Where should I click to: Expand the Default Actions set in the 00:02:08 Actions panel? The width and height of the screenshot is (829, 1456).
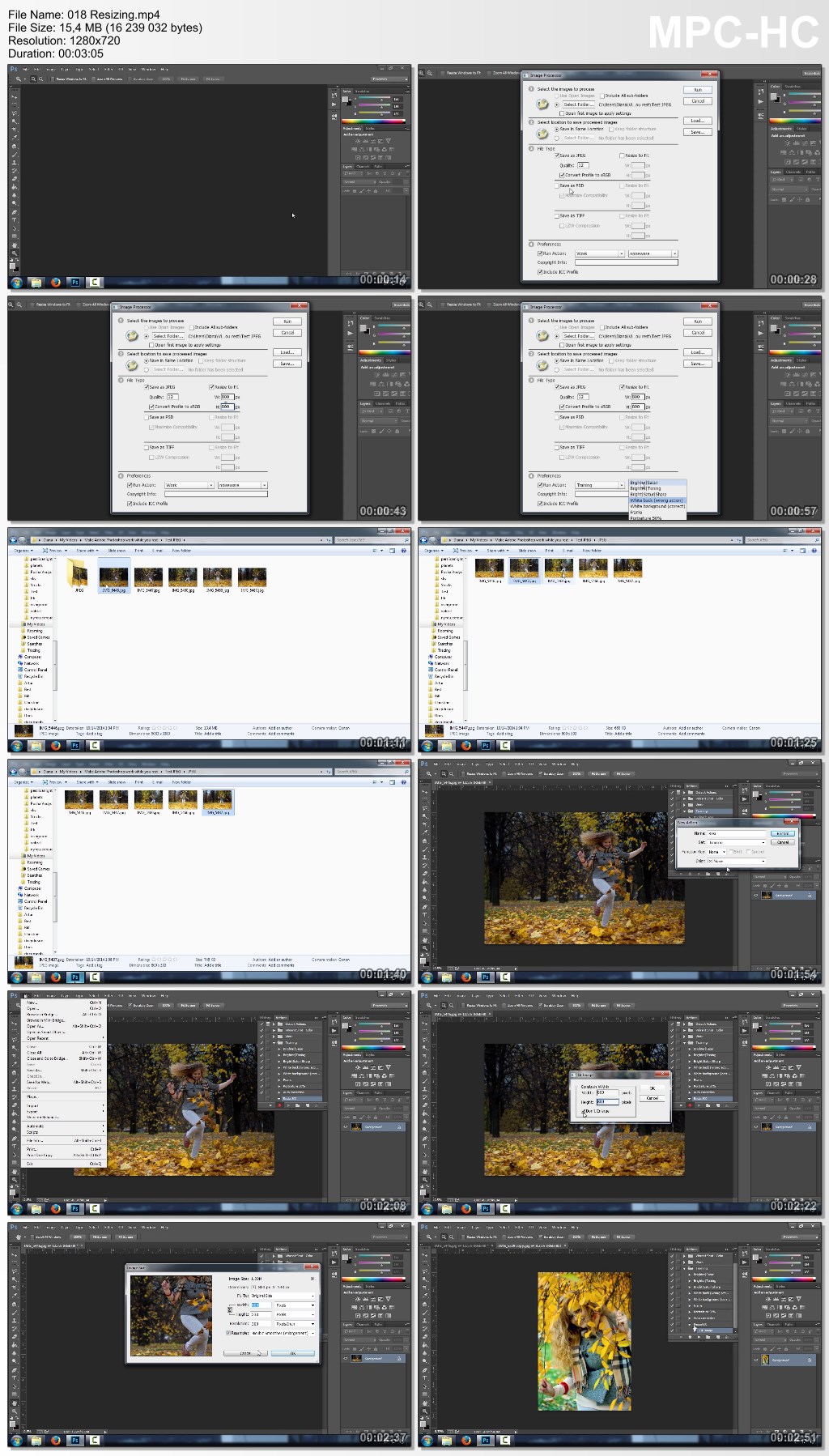[273, 1024]
